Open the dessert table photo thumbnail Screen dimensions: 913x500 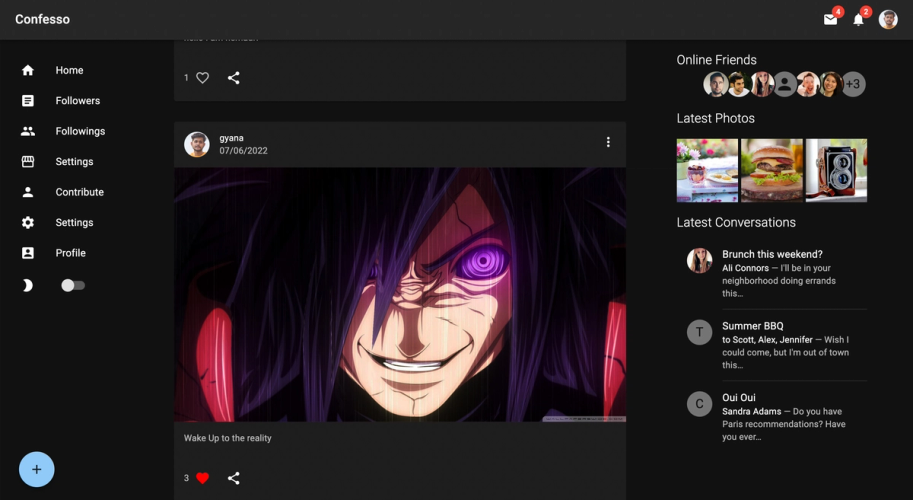pos(707,170)
